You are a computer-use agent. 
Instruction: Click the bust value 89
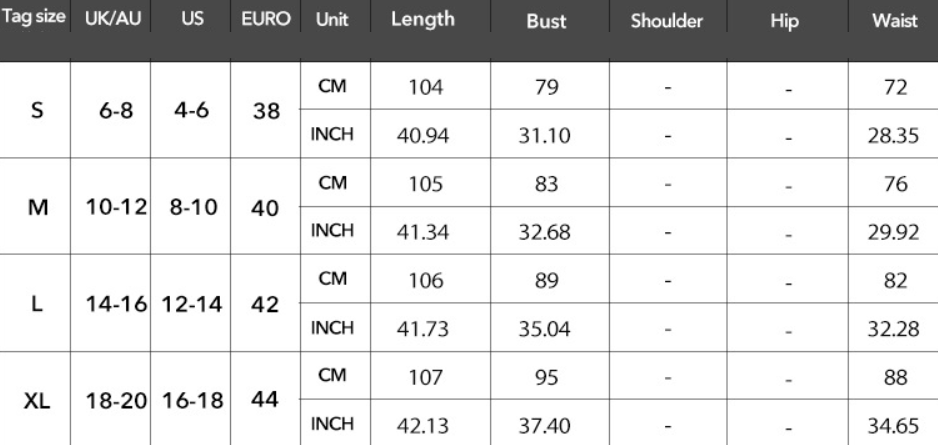point(546,281)
